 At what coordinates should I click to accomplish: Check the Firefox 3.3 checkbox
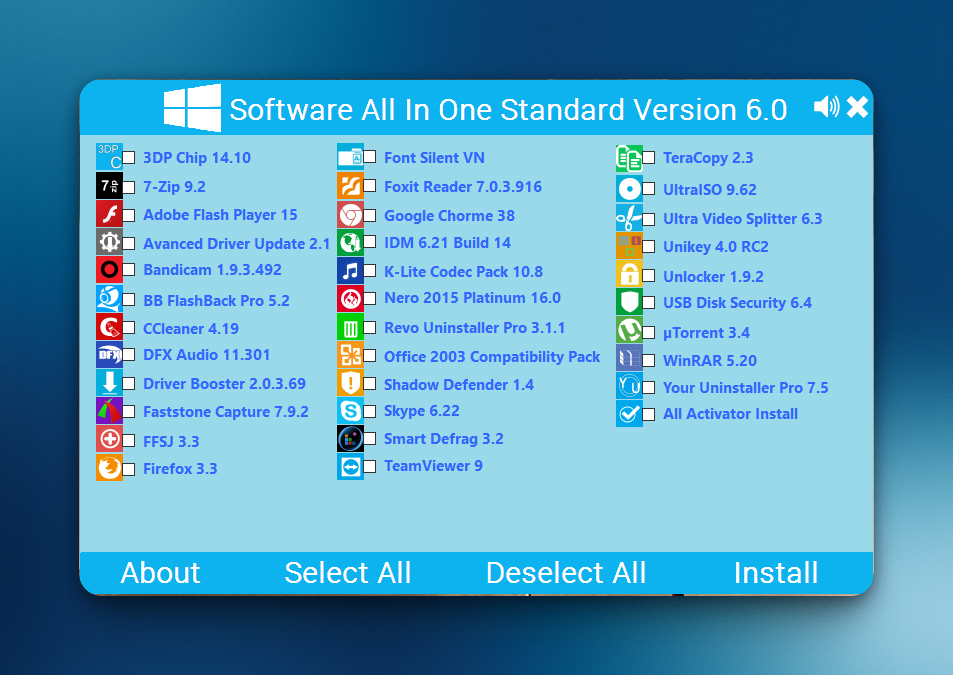coord(129,469)
